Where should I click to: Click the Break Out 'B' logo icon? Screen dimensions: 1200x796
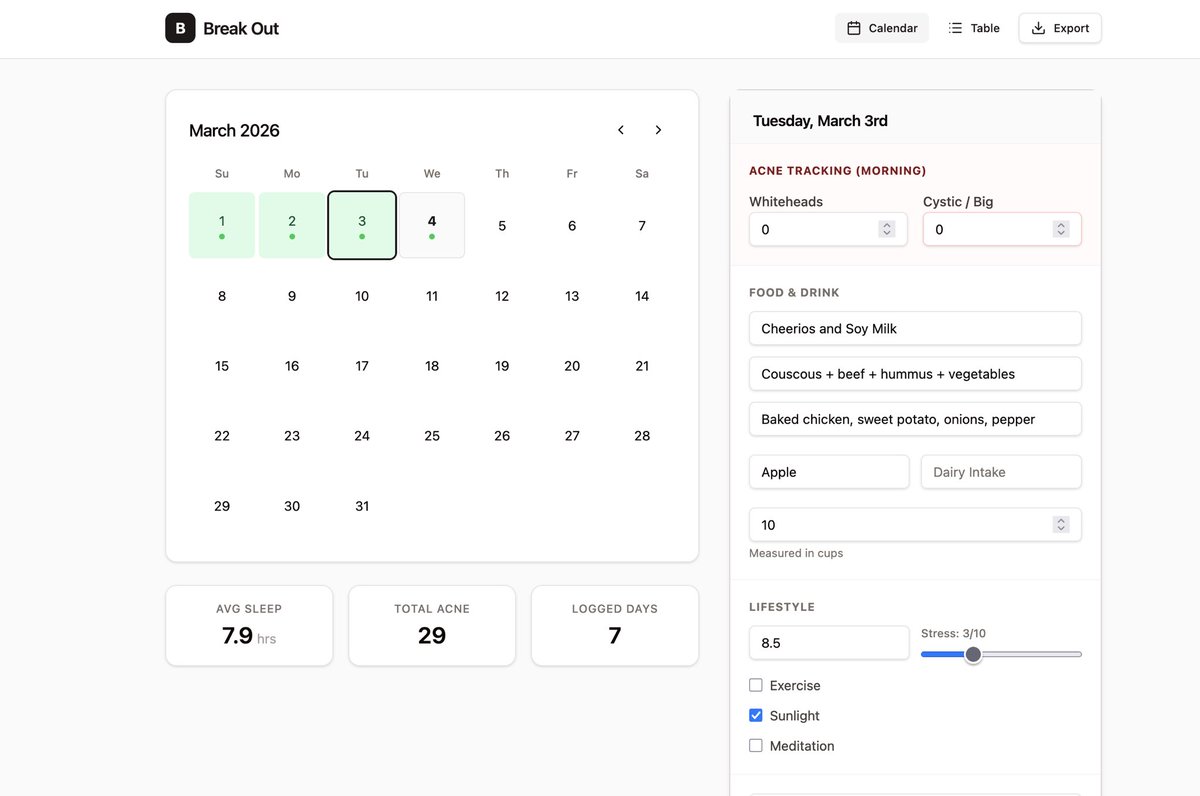(180, 28)
